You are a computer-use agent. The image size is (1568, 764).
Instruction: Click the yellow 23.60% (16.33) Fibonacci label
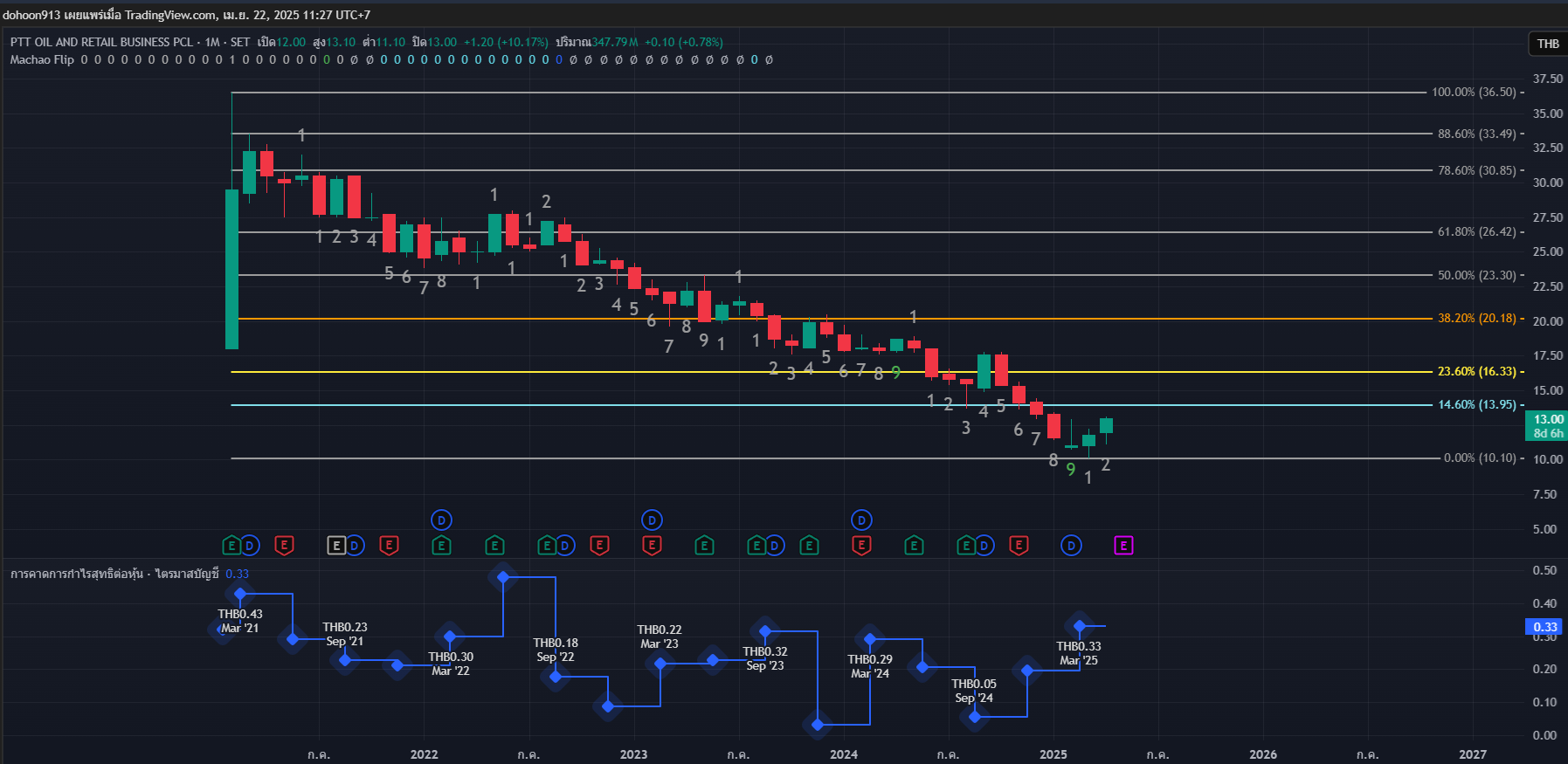(1477, 371)
